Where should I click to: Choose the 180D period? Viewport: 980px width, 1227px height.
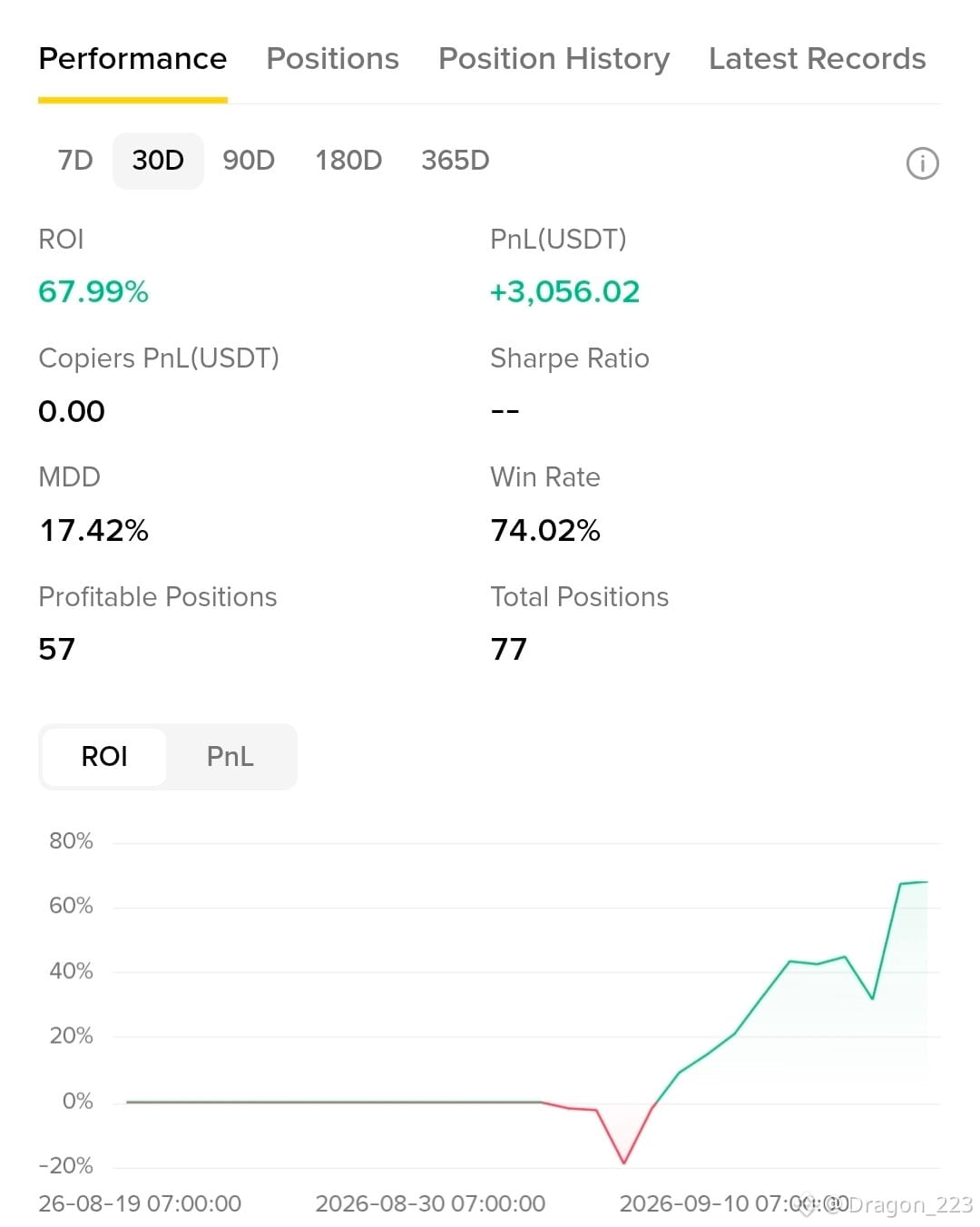point(348,161)
